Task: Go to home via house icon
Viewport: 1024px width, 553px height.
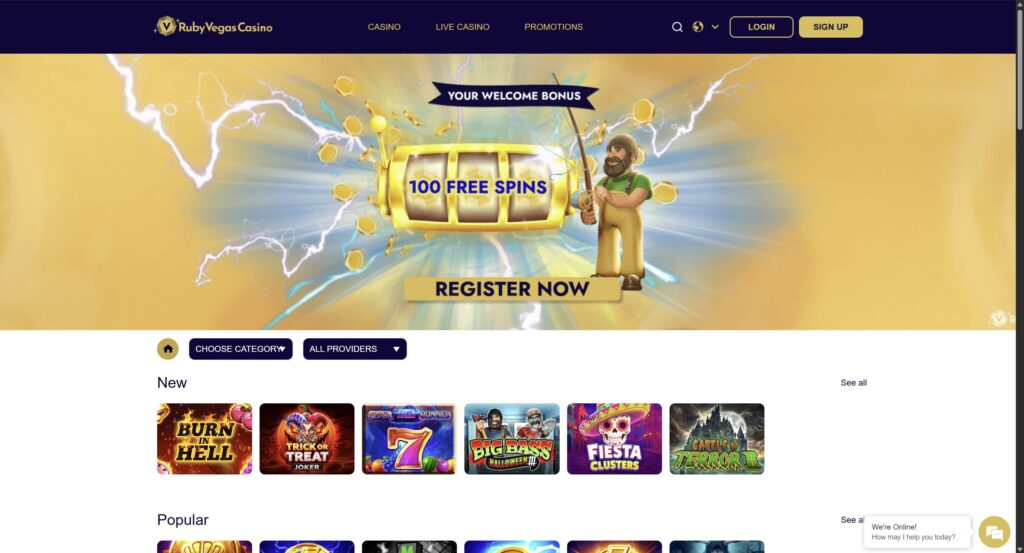Action: click(x=168, y=349)
